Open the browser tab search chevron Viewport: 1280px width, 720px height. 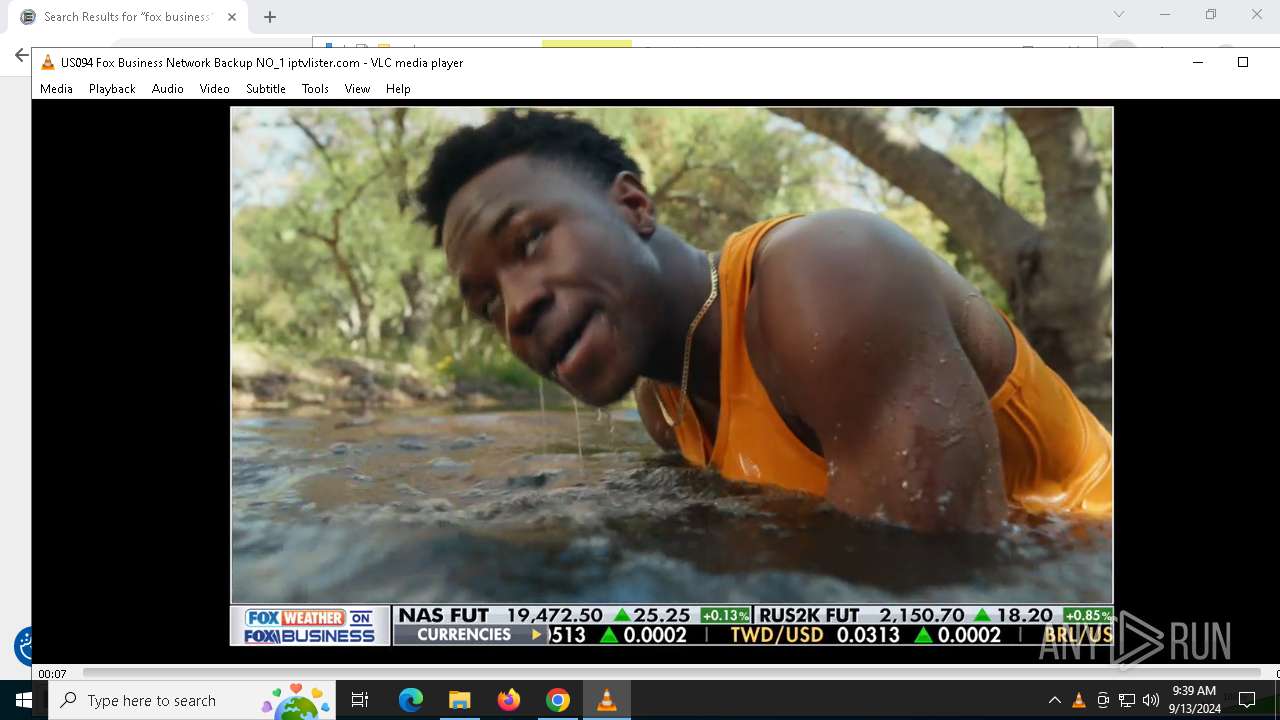pos(1119,15)
